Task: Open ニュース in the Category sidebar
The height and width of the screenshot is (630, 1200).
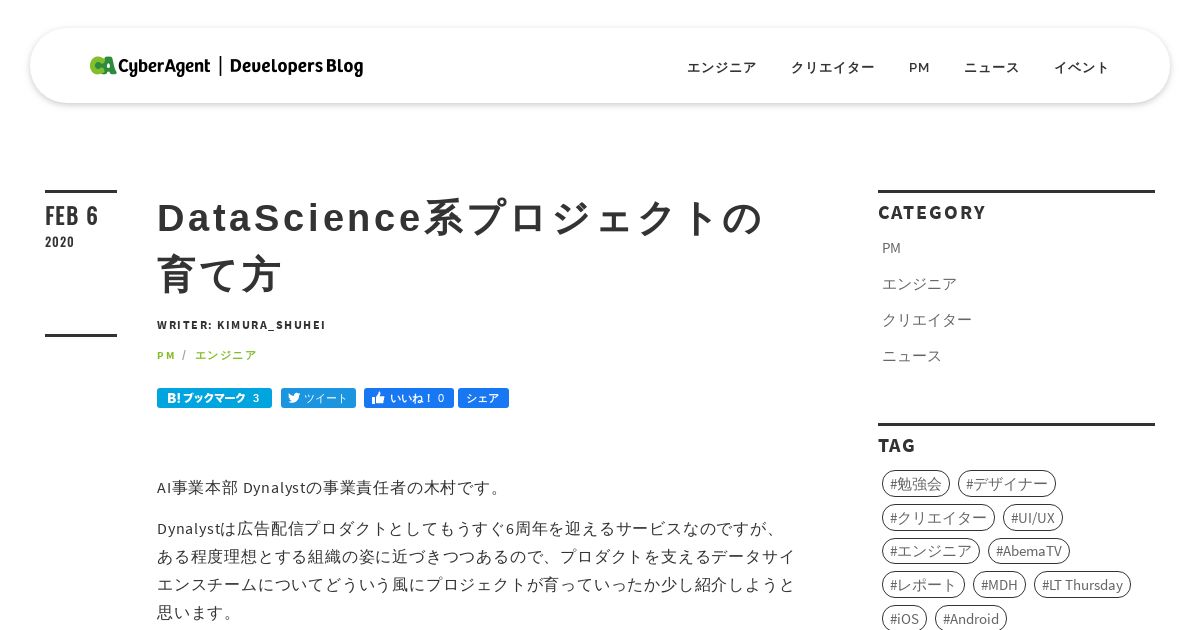Action: click(912, 356)
